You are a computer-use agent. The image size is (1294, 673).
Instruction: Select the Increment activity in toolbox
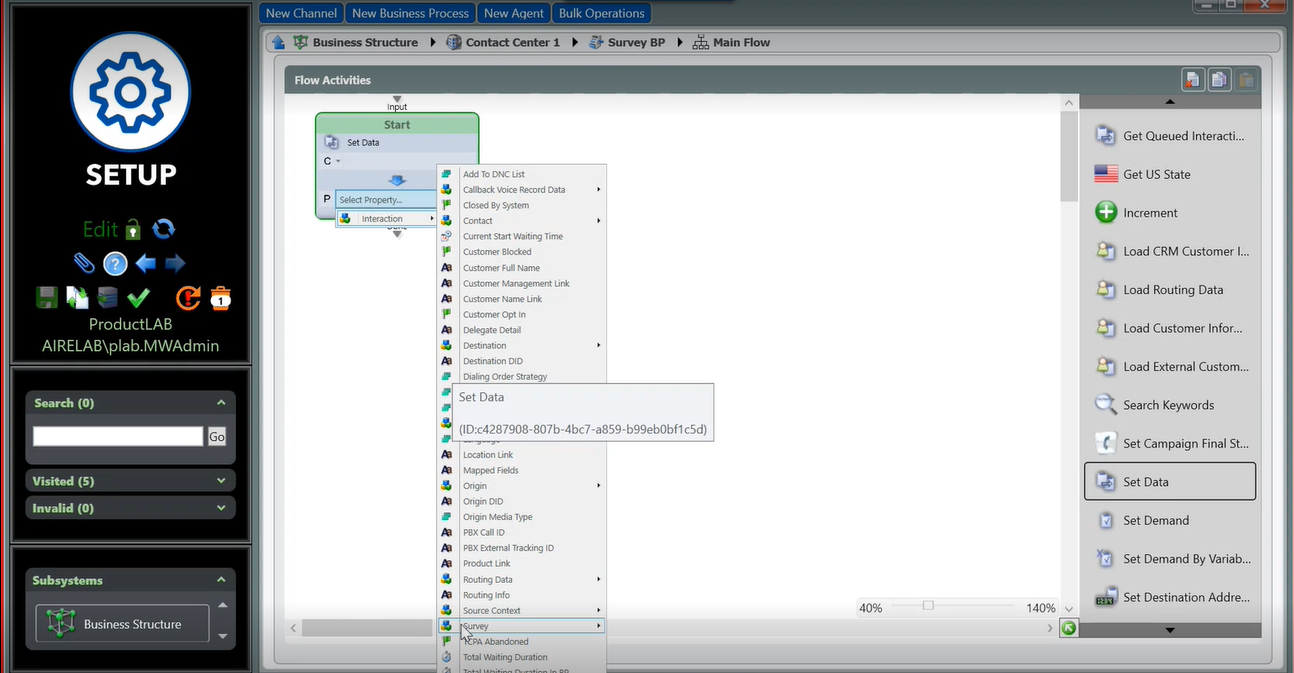[1150, 213]
